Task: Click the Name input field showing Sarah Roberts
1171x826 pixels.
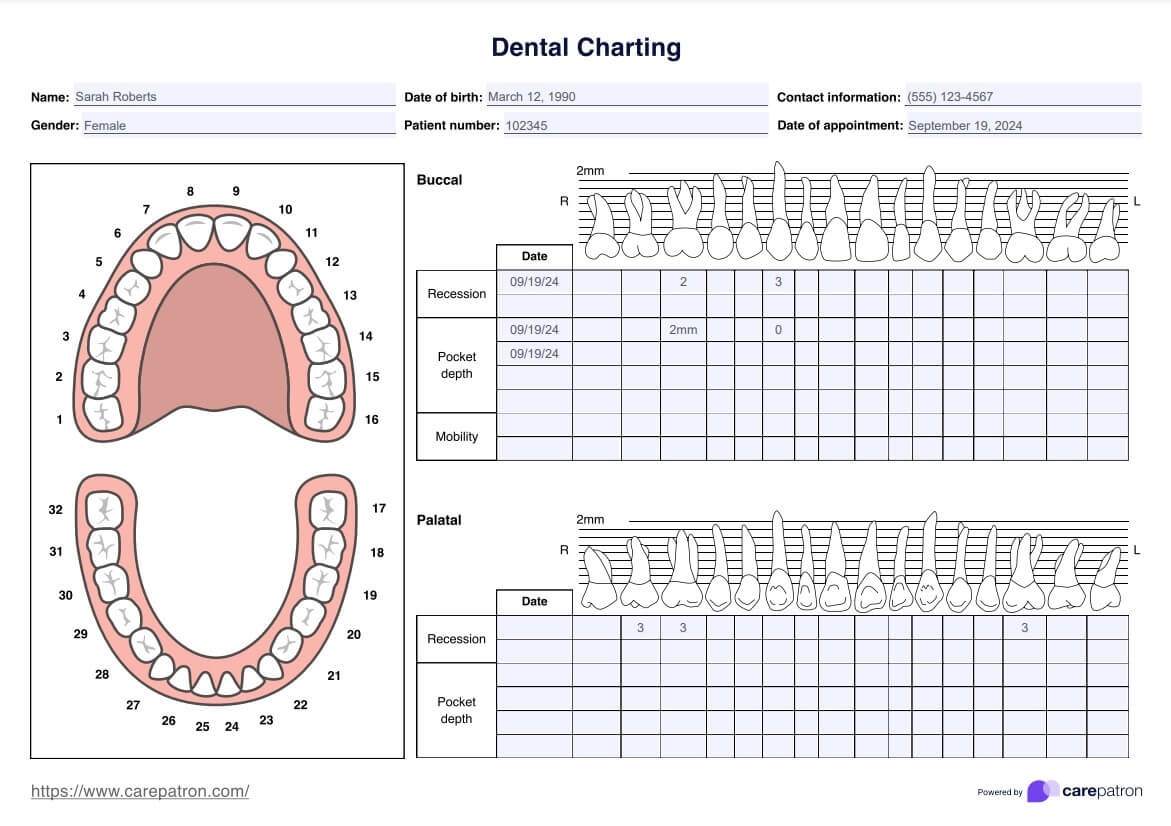Action: pos(230,96)
